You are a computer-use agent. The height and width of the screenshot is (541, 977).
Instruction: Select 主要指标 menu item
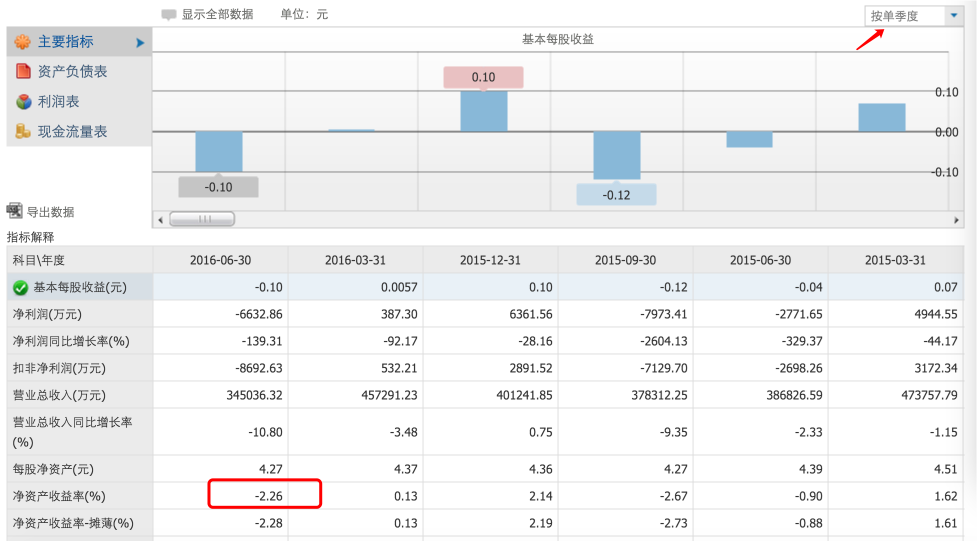[x=79, y=42]
